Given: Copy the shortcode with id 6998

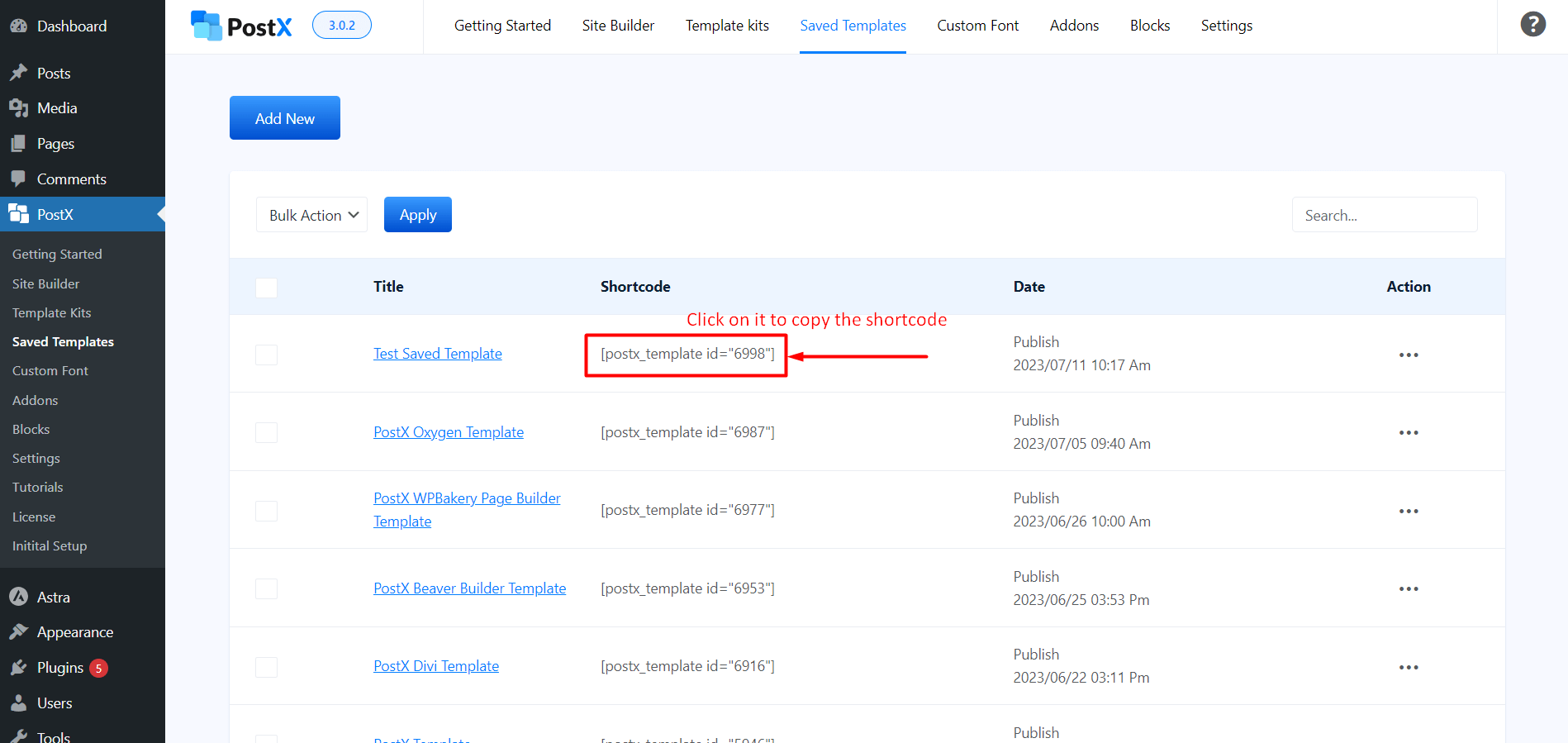Looking at the screenshot, I should pos(687,355).
